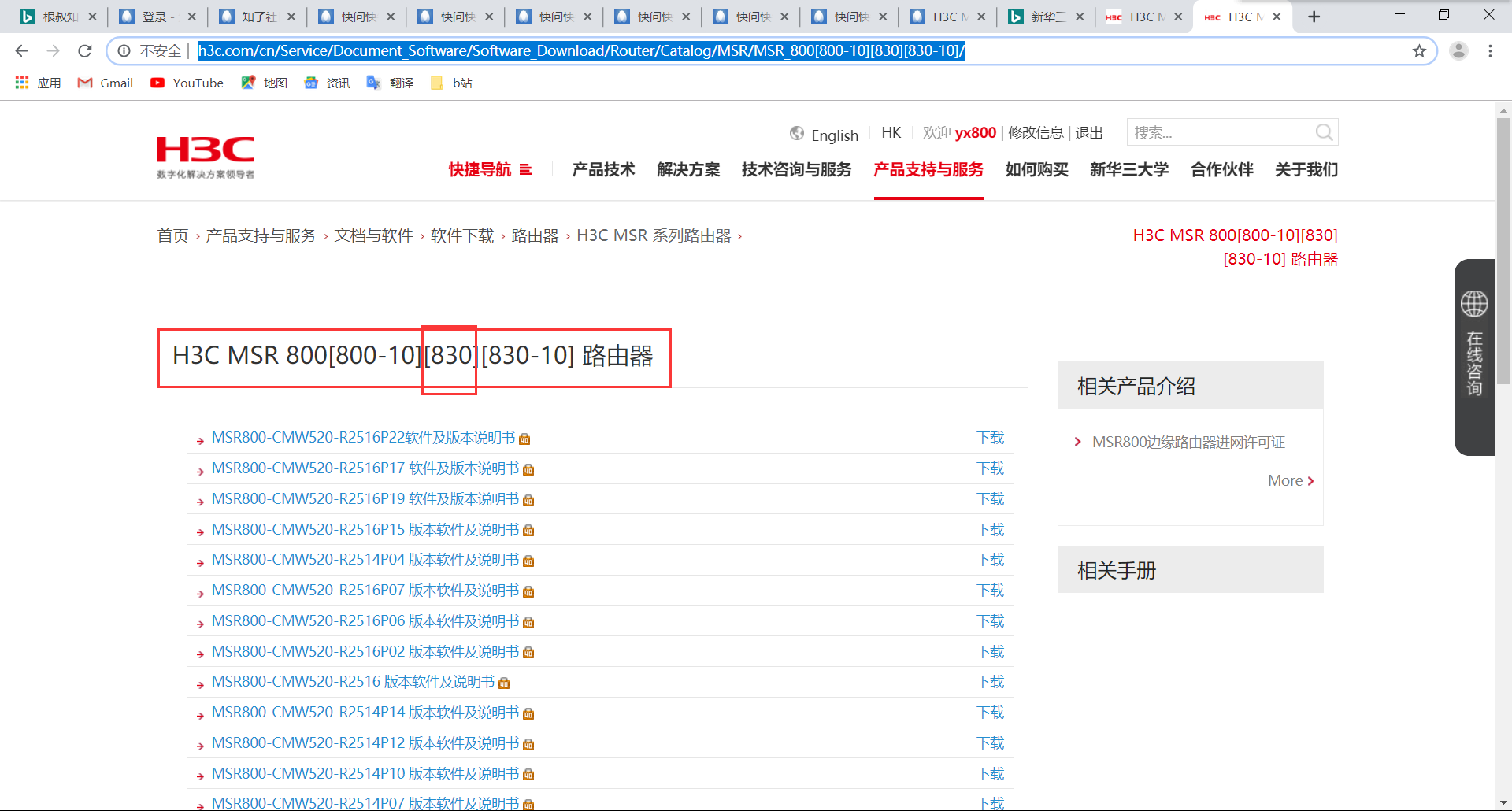Viewport: 1512px width, 811px height.
Task: Click 修改信息 to edit profile
Action: point(1036,132)
